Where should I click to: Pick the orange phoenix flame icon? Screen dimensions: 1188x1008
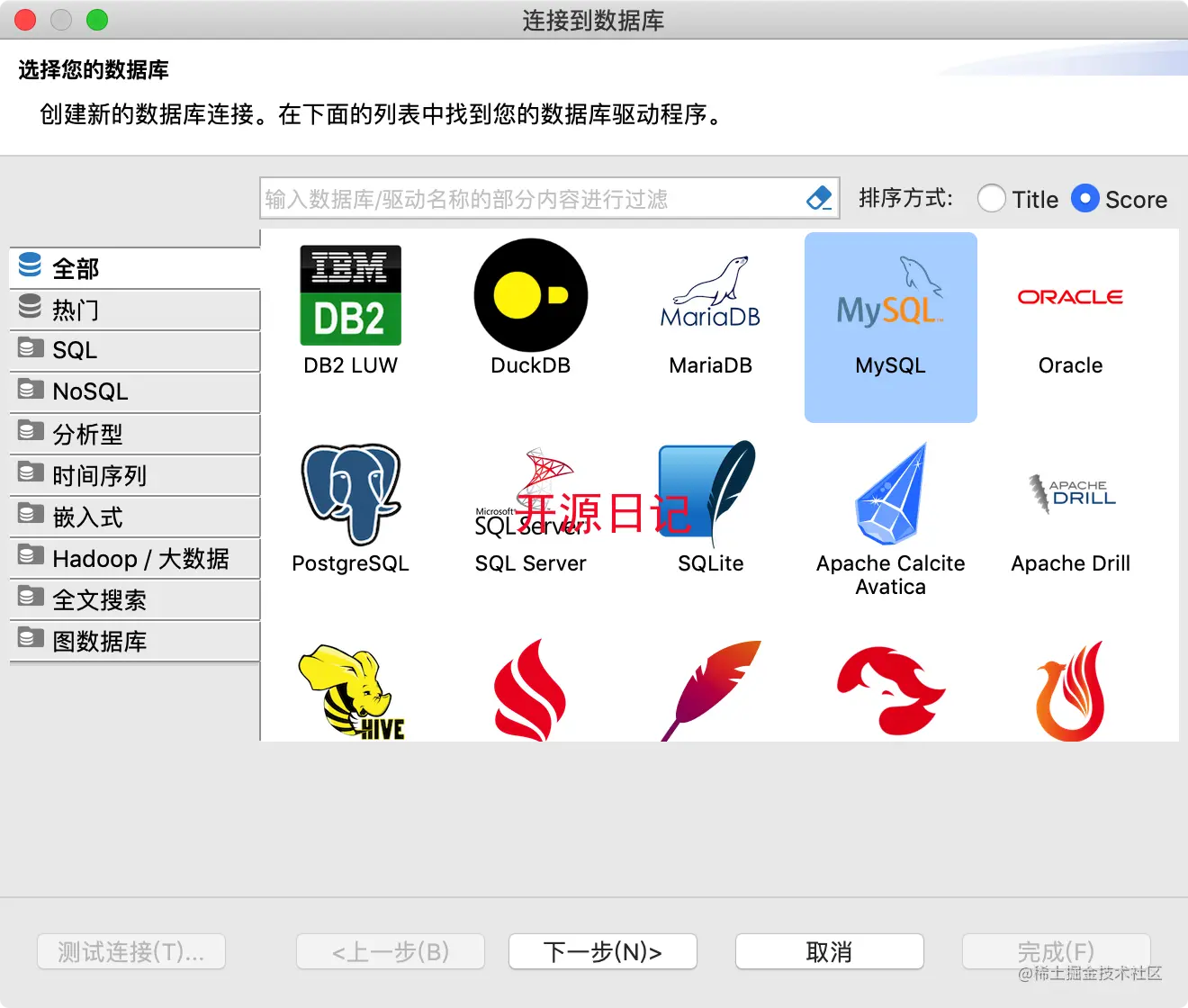point(1071,691)
